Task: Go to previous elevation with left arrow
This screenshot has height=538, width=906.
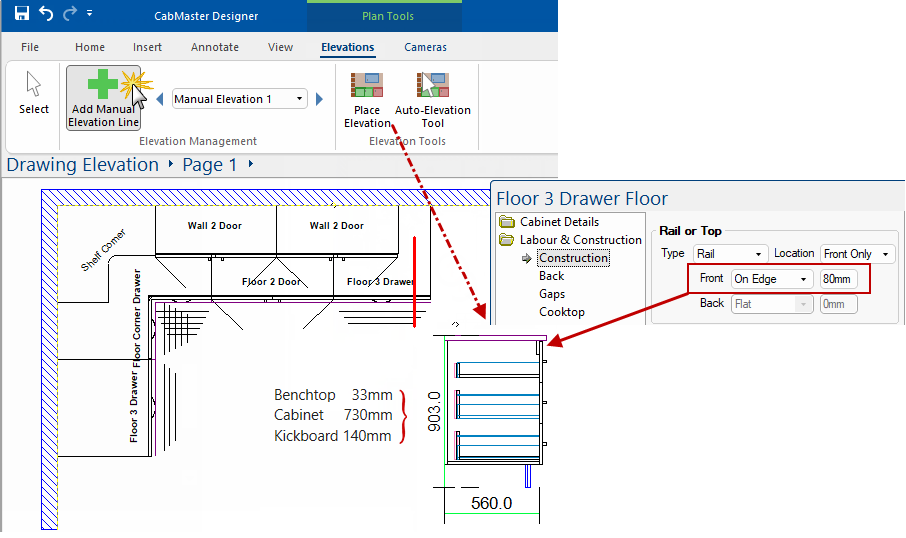Action: pos(159,99)
